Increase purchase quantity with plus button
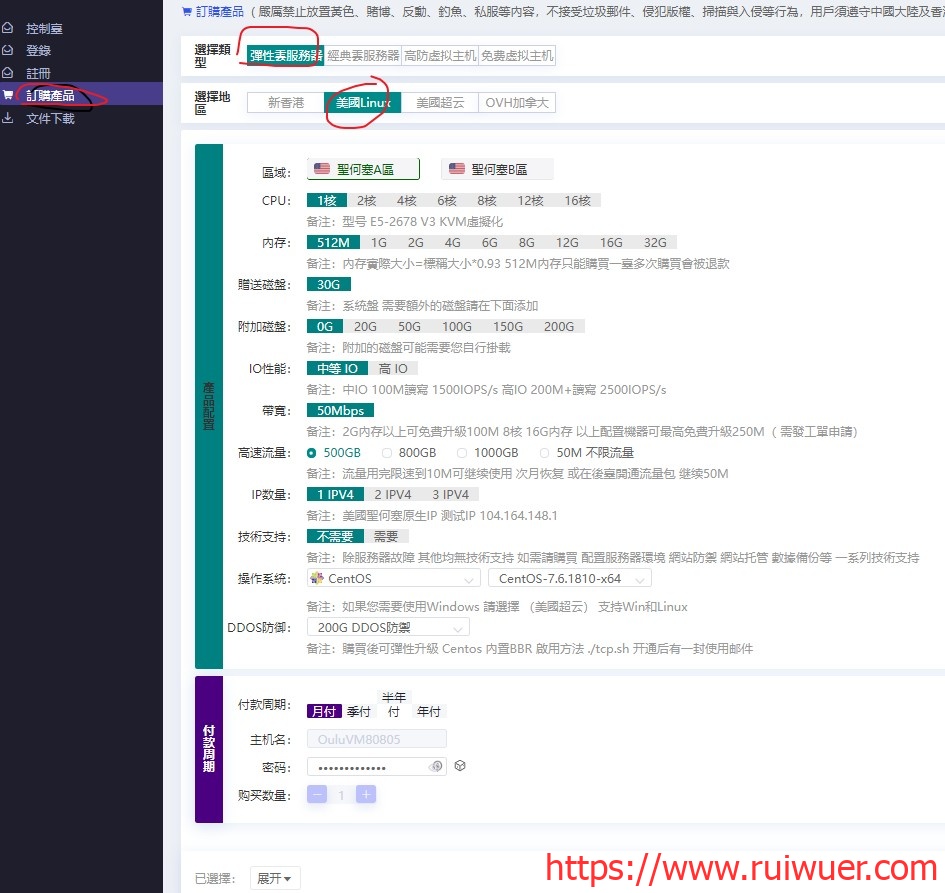Screen dimensions: 945x893 click(366, 795)
